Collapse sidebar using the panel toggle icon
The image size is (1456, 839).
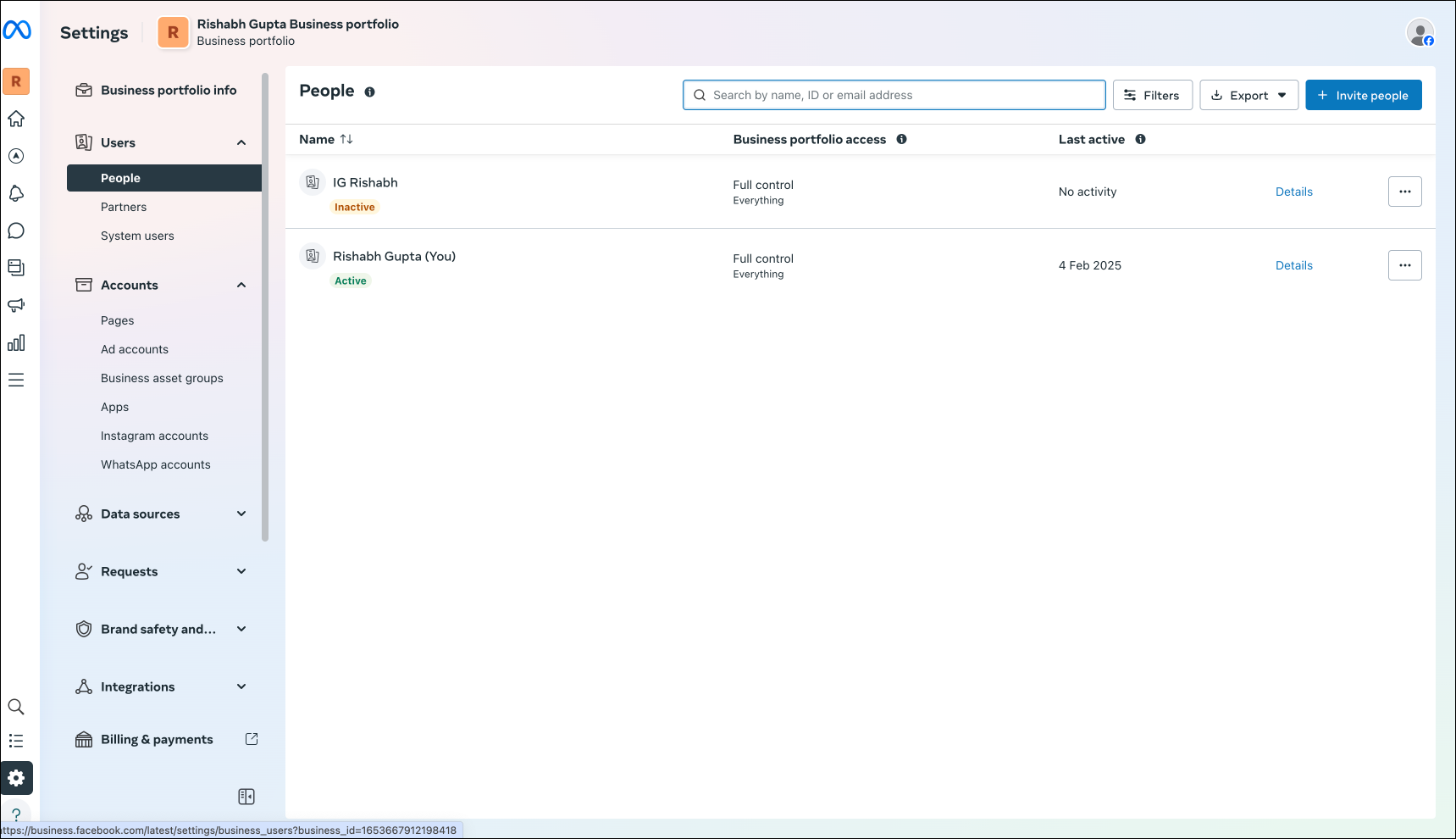pyautogui.click(x=246, y=797)
